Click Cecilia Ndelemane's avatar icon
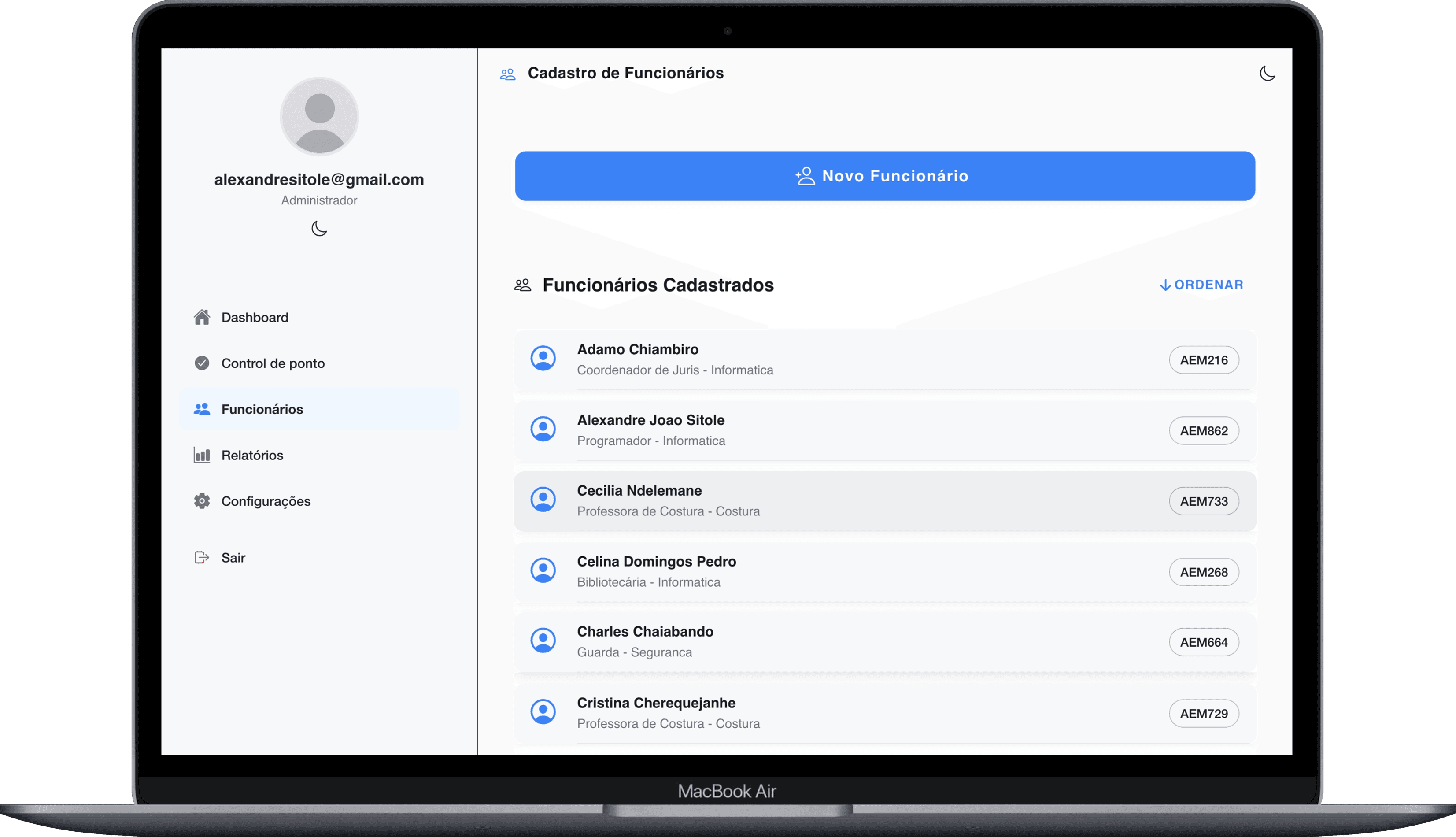Screen dimensions: 1456x837 [x=543, y=500]
